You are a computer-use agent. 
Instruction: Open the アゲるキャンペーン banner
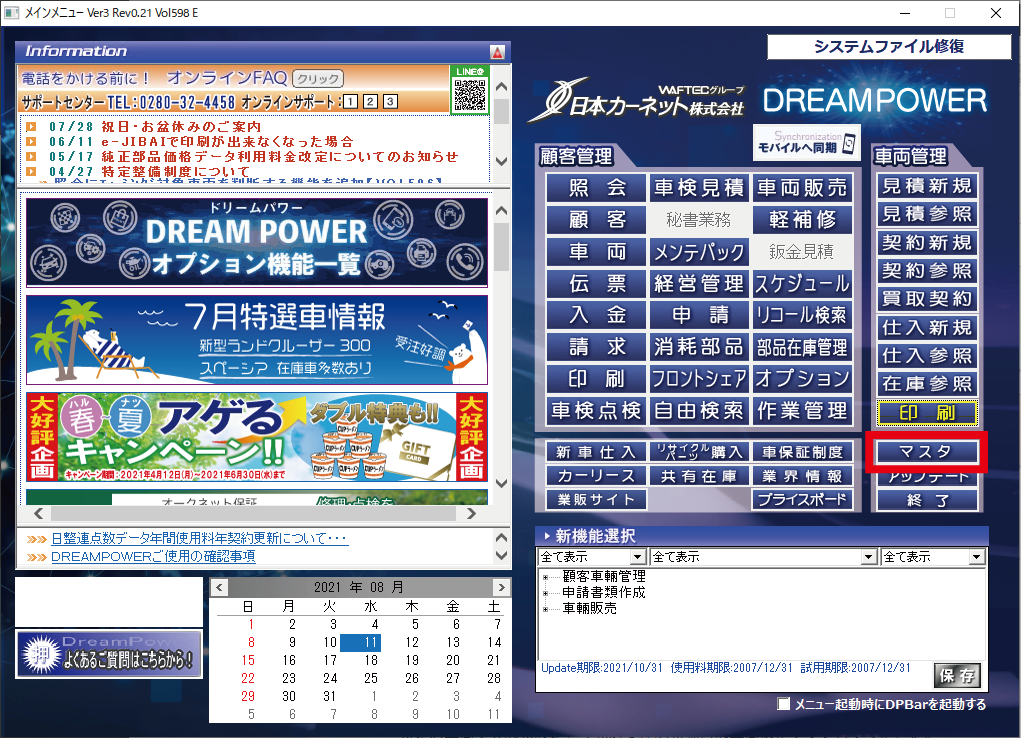tap(257, 436)
